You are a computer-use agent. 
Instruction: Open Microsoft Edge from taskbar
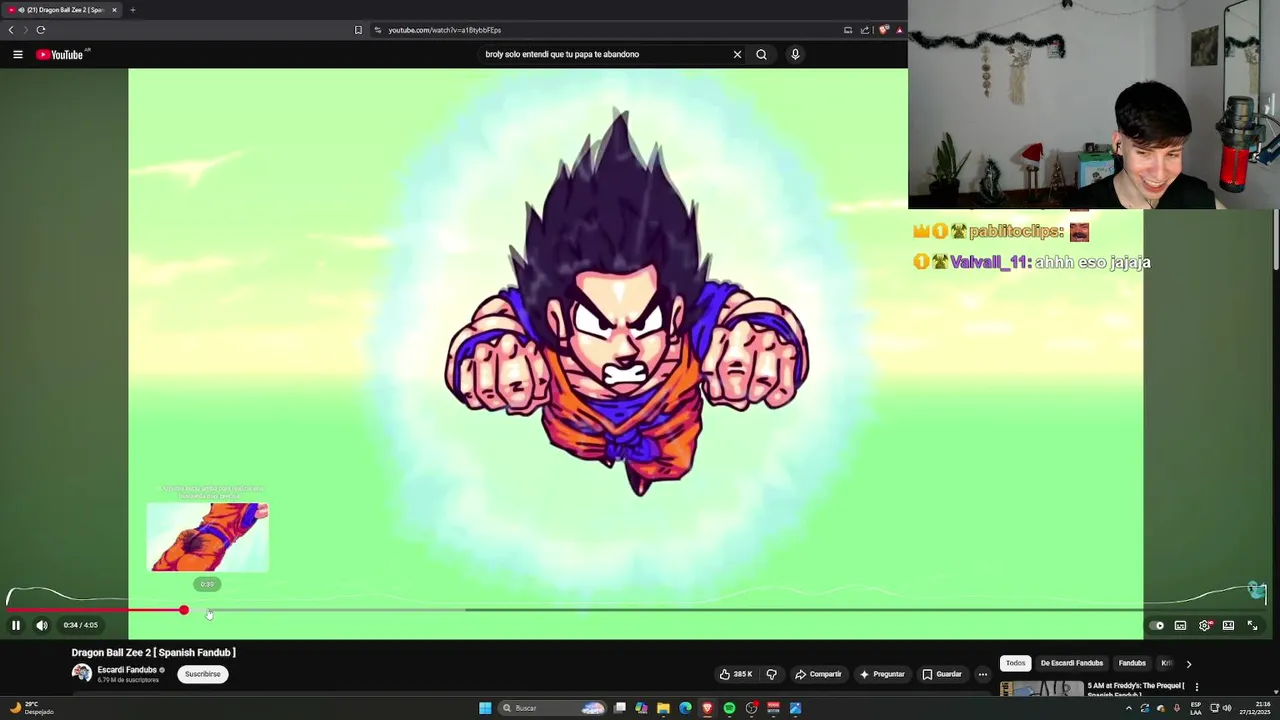click(685, 708)
